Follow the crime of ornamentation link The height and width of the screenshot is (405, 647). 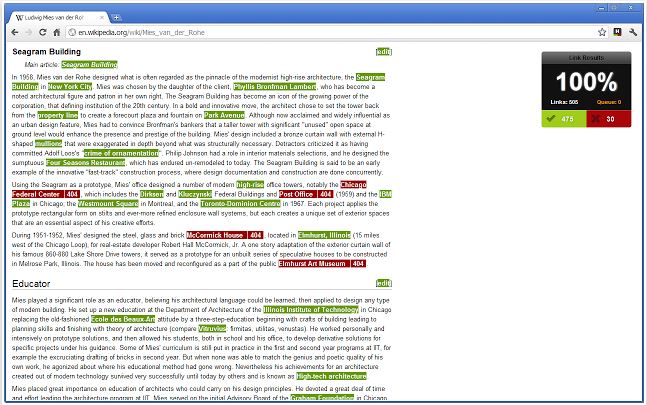click(x=121, y=153)
